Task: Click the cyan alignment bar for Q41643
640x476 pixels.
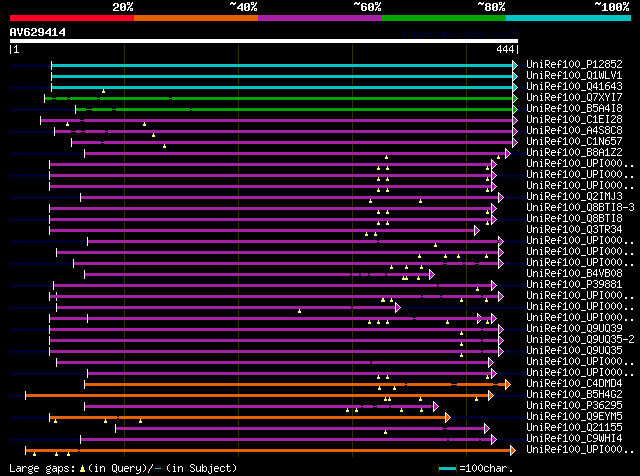Action: (282, 87)
